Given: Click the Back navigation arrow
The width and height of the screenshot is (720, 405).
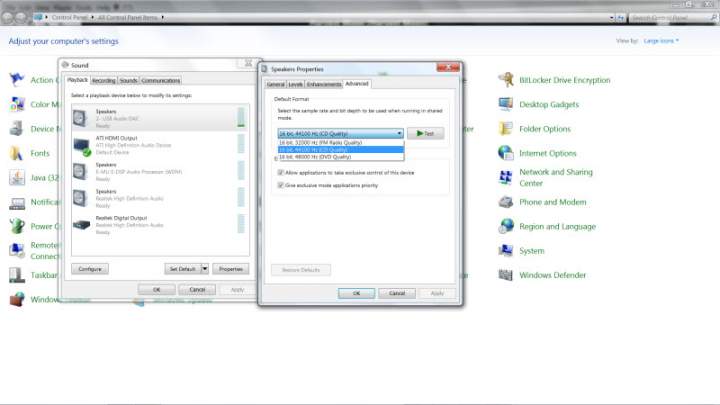Looking at the screenshot, I should (7, 17).
